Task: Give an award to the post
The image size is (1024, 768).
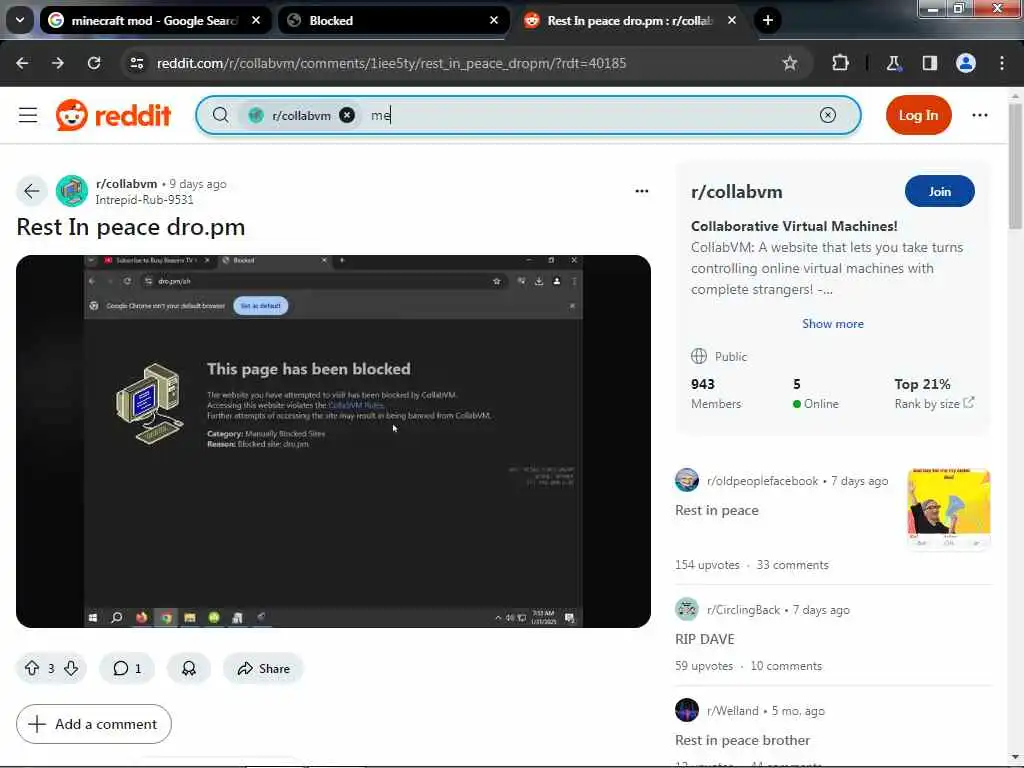Action: 189,668
